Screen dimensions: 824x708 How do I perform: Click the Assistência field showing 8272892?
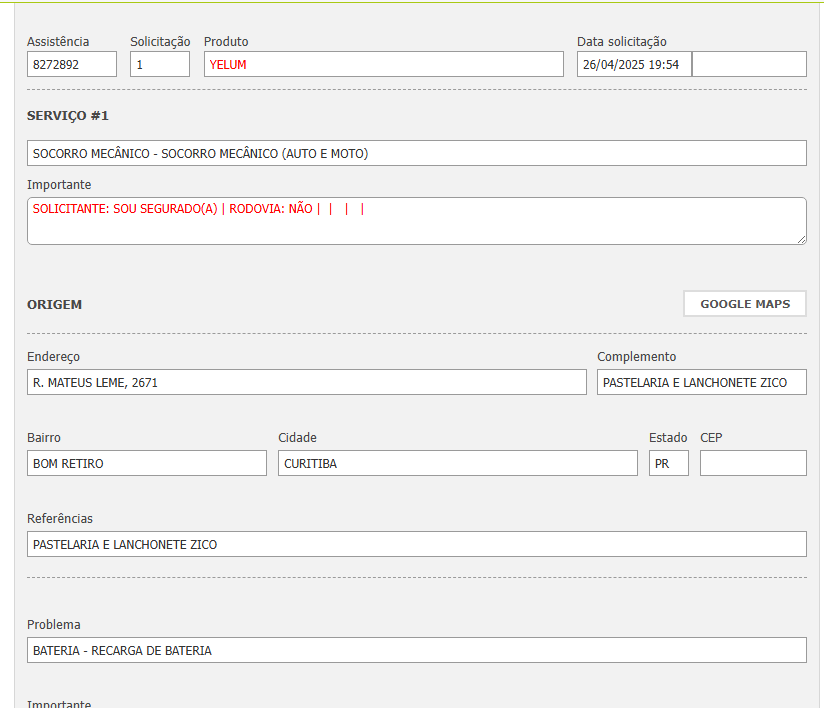(x=72, y=65)
